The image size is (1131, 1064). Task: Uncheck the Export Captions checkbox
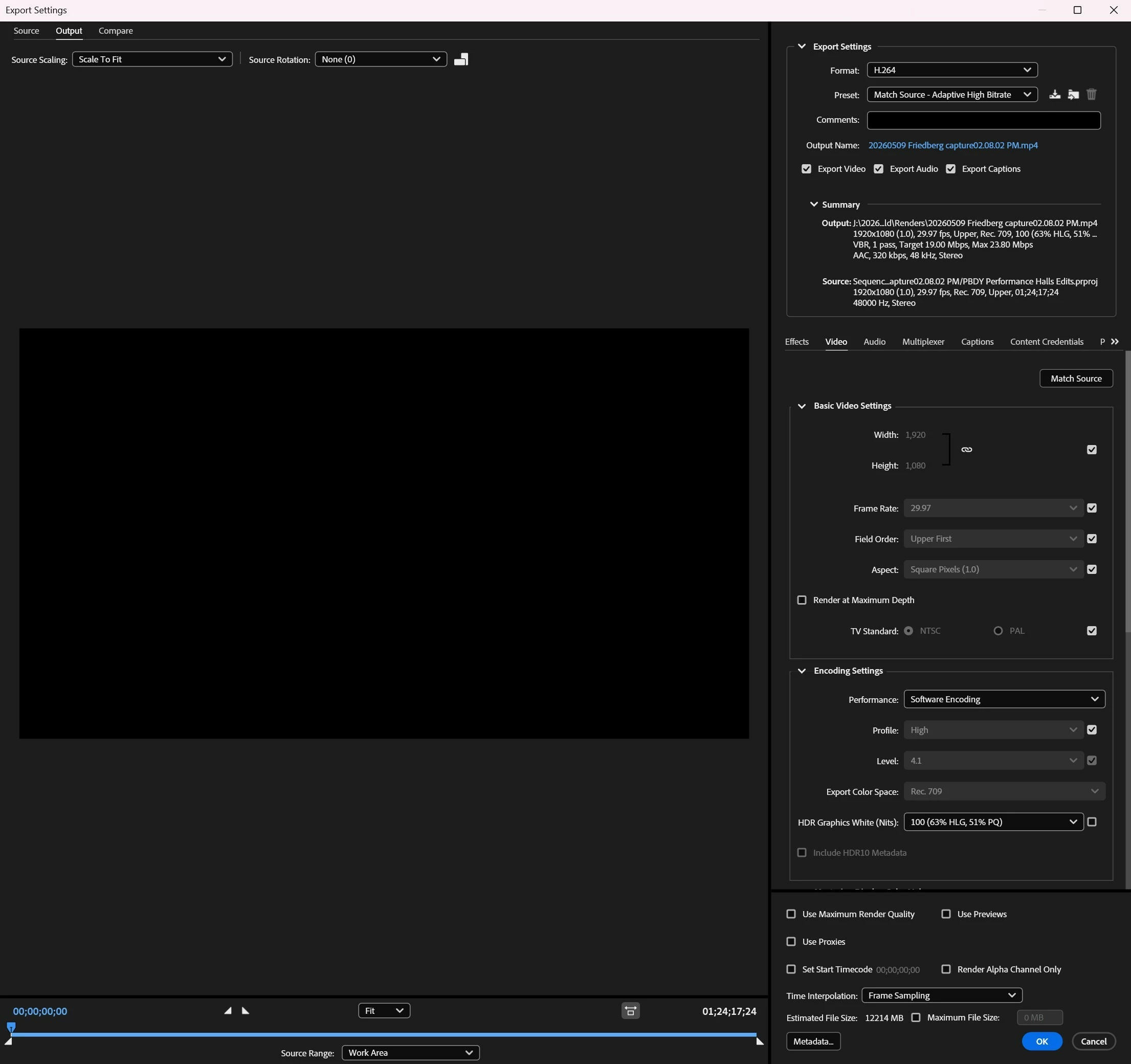(950, 169)
